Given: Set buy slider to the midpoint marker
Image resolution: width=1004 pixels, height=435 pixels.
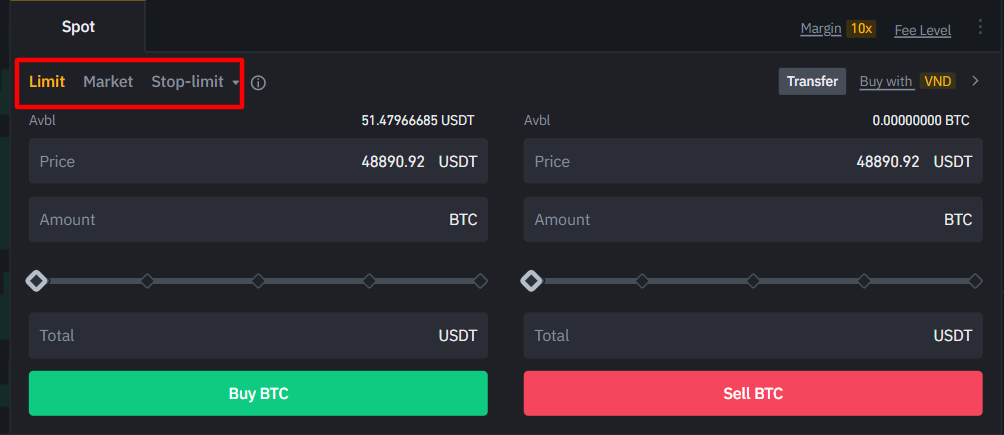Looking at the screenshot, I should click(x=258, y=281).
